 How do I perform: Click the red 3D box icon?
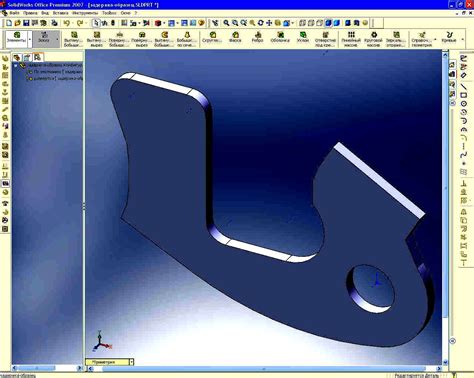point(158,23)
